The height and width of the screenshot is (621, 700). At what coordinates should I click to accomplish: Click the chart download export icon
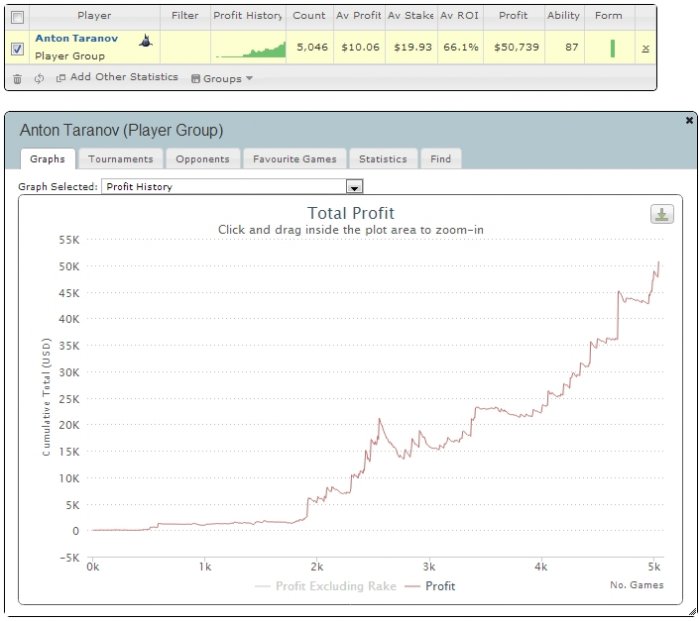[x=662, y=214]
